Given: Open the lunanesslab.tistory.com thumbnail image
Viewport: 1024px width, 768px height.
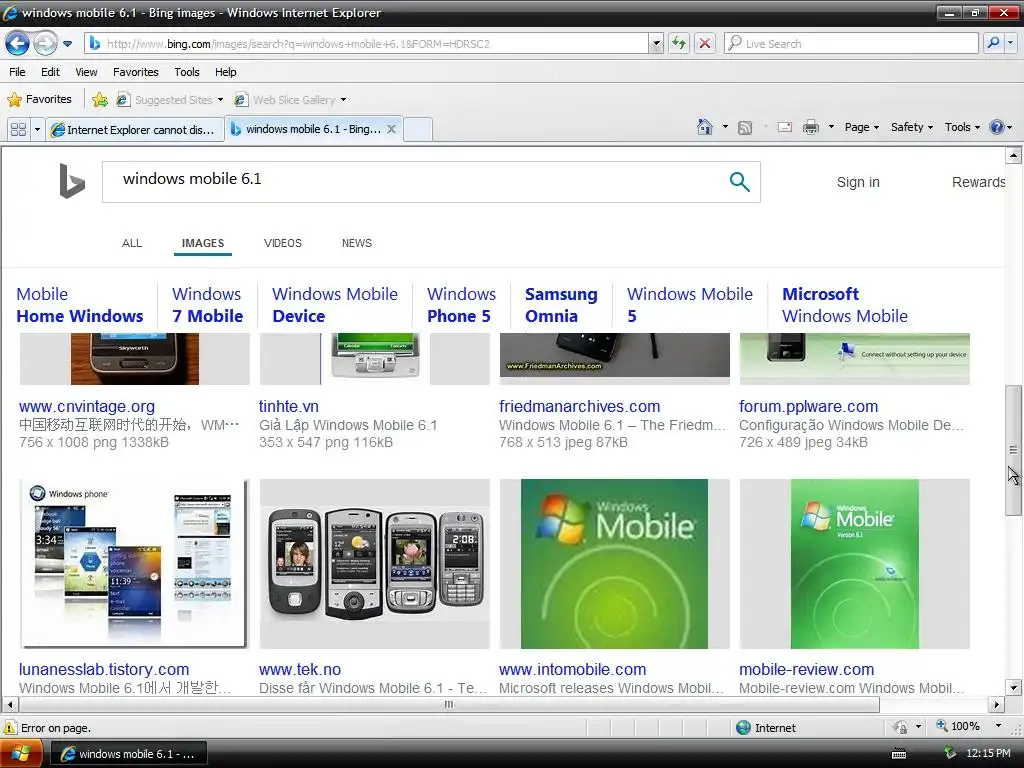Looking at the screenshot, I should pos(135,564).
